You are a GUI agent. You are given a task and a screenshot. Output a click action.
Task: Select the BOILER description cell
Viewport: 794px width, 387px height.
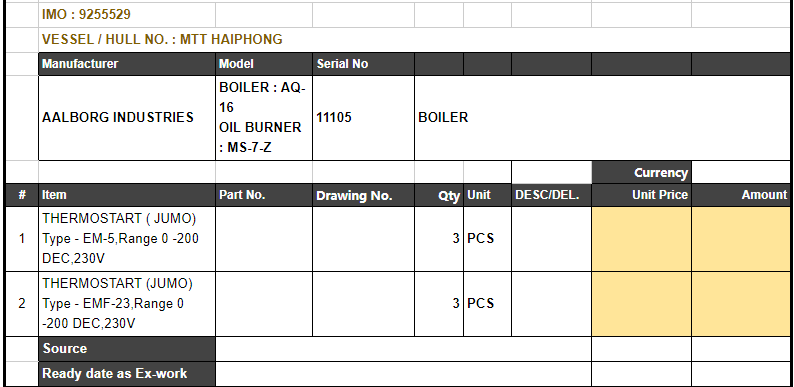tap(602, 118)
